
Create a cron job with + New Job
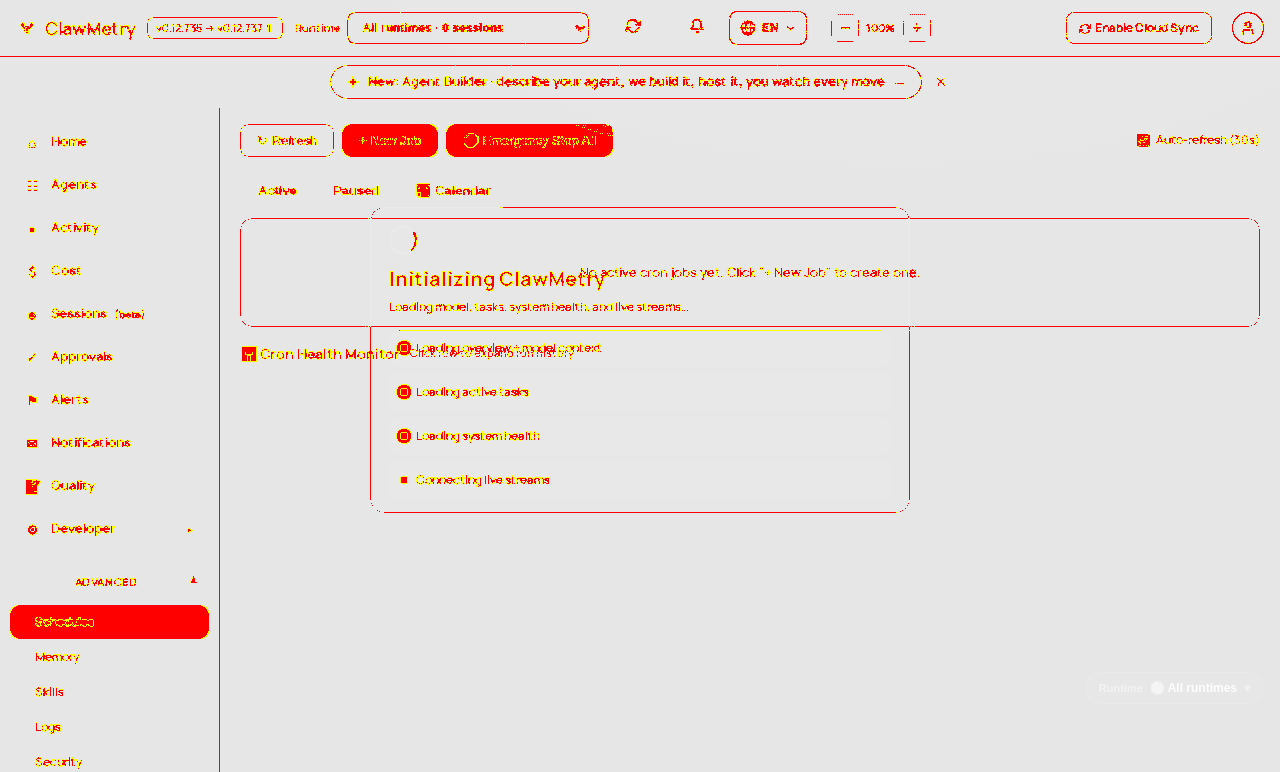tap(390, 141)
